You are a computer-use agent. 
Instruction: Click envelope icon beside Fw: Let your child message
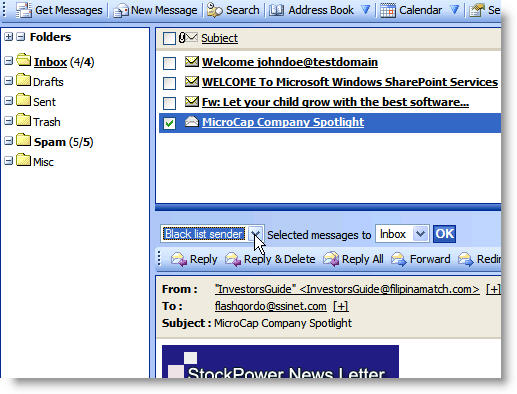click(192, 101)
